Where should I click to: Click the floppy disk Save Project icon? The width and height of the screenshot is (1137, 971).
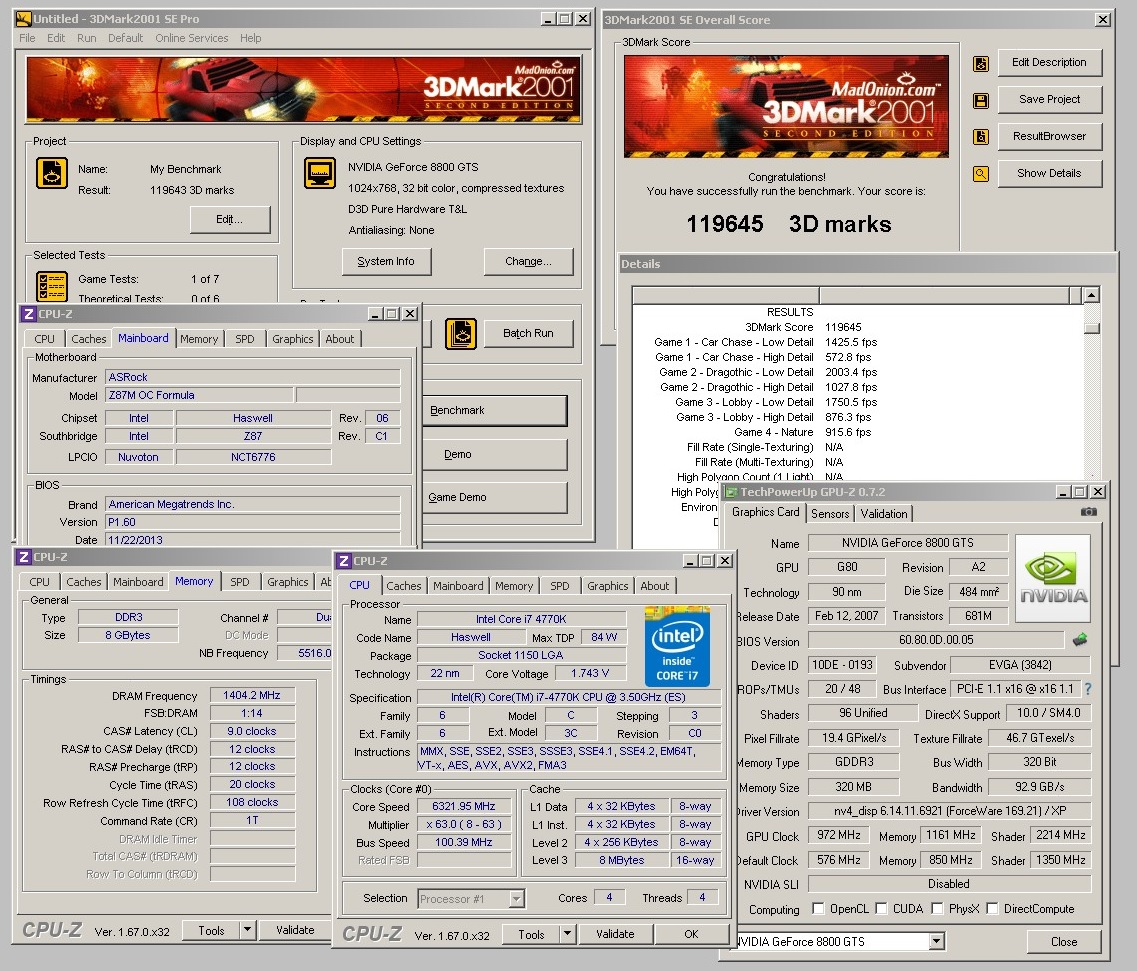tap(980, 101)
